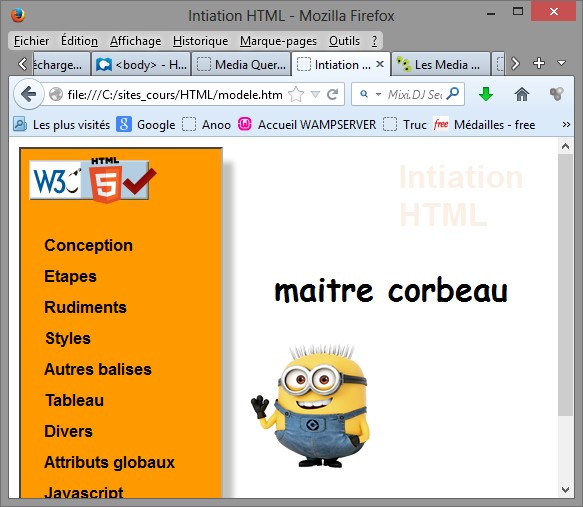Maximize the Firefox window
The height and width of the screenshot is (507, 583).
coord(518,12)
